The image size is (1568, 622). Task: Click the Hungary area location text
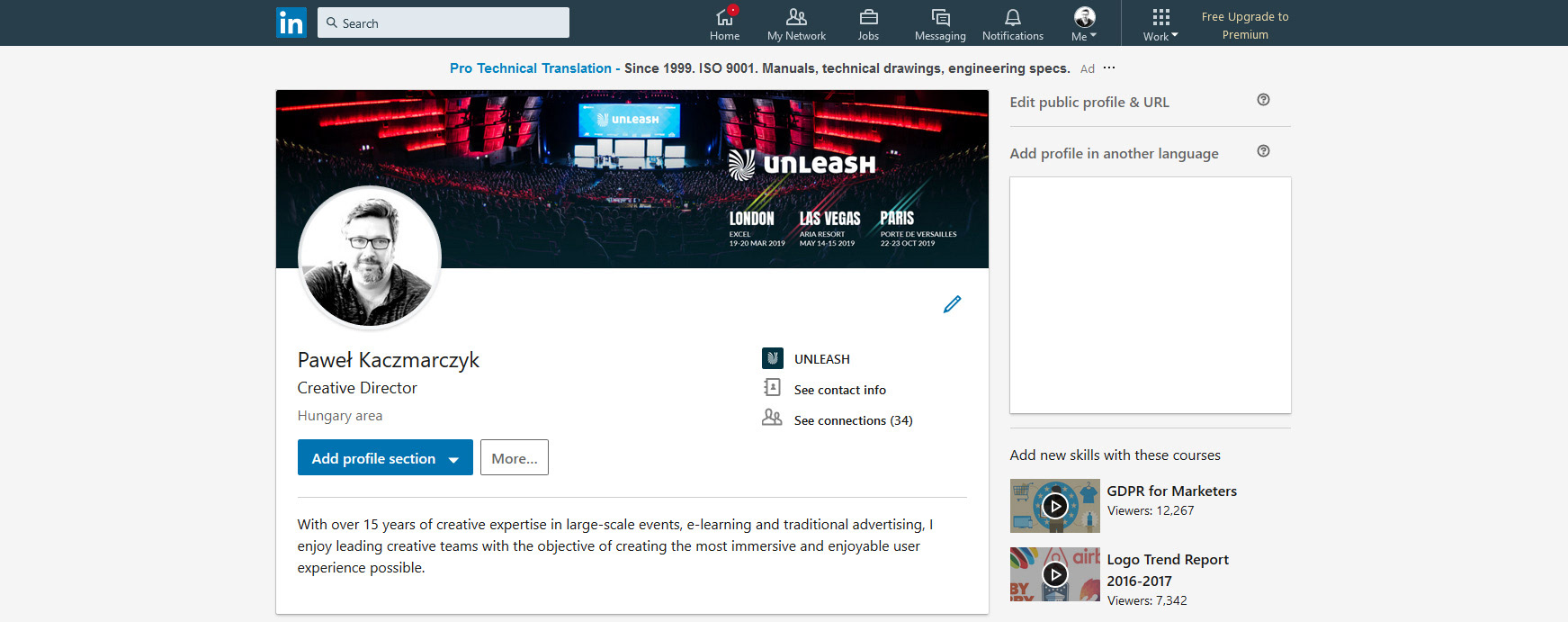coord(340,416)
